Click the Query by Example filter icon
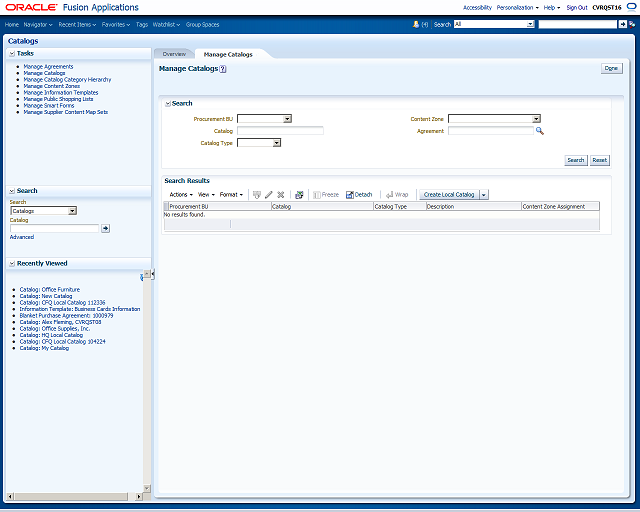 (x=256, y=195)
